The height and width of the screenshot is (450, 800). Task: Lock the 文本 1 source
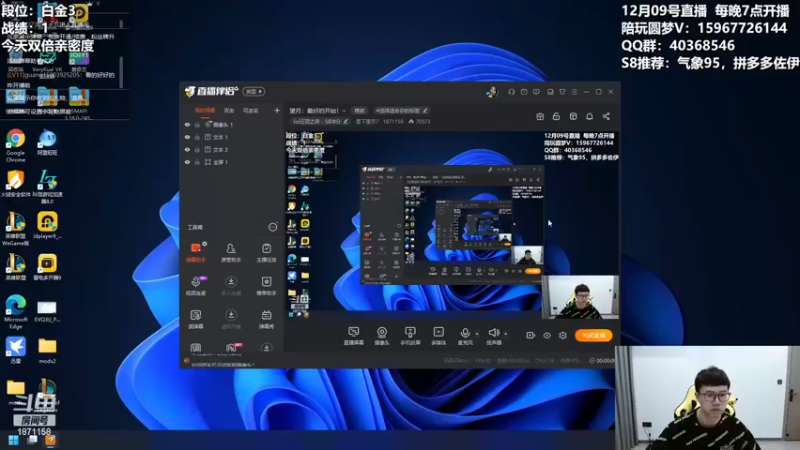[197, 137]
